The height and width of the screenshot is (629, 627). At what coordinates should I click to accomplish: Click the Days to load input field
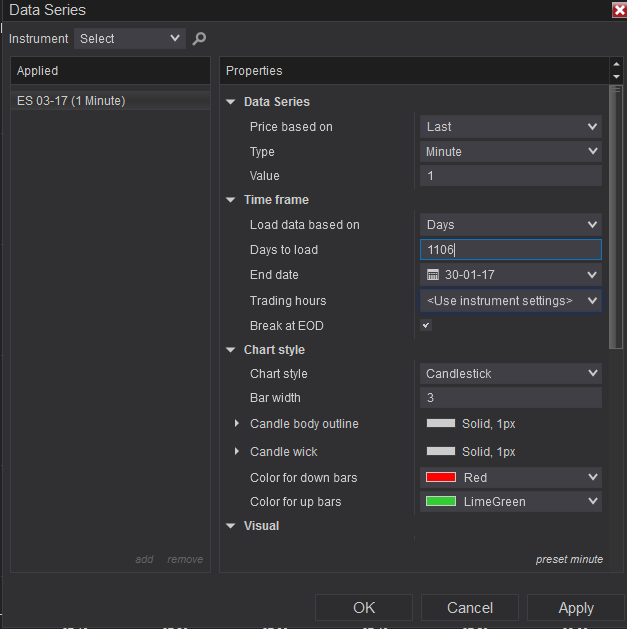[510, 250]
